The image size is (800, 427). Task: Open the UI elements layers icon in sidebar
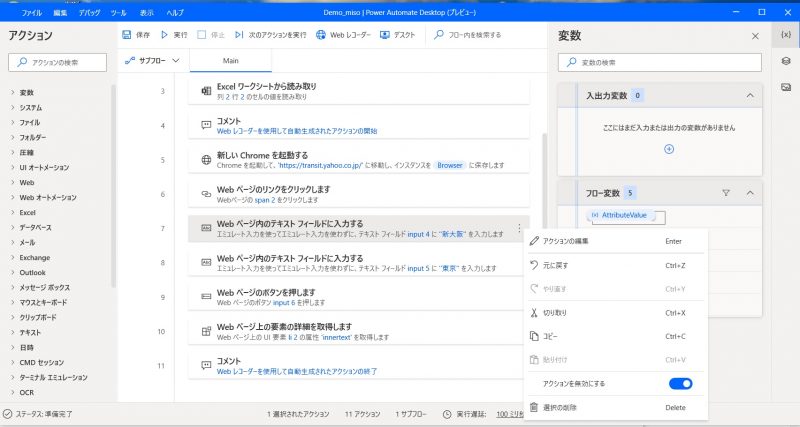pos(785,61)
